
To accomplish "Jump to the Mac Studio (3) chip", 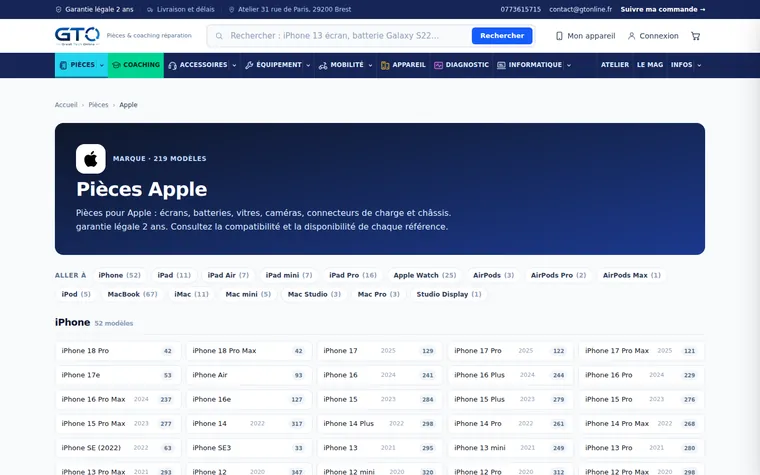I will [314, 294].
